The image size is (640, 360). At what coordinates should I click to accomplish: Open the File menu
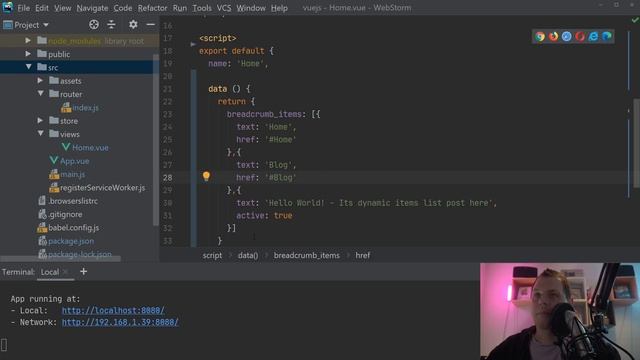(x=24, y=8)
